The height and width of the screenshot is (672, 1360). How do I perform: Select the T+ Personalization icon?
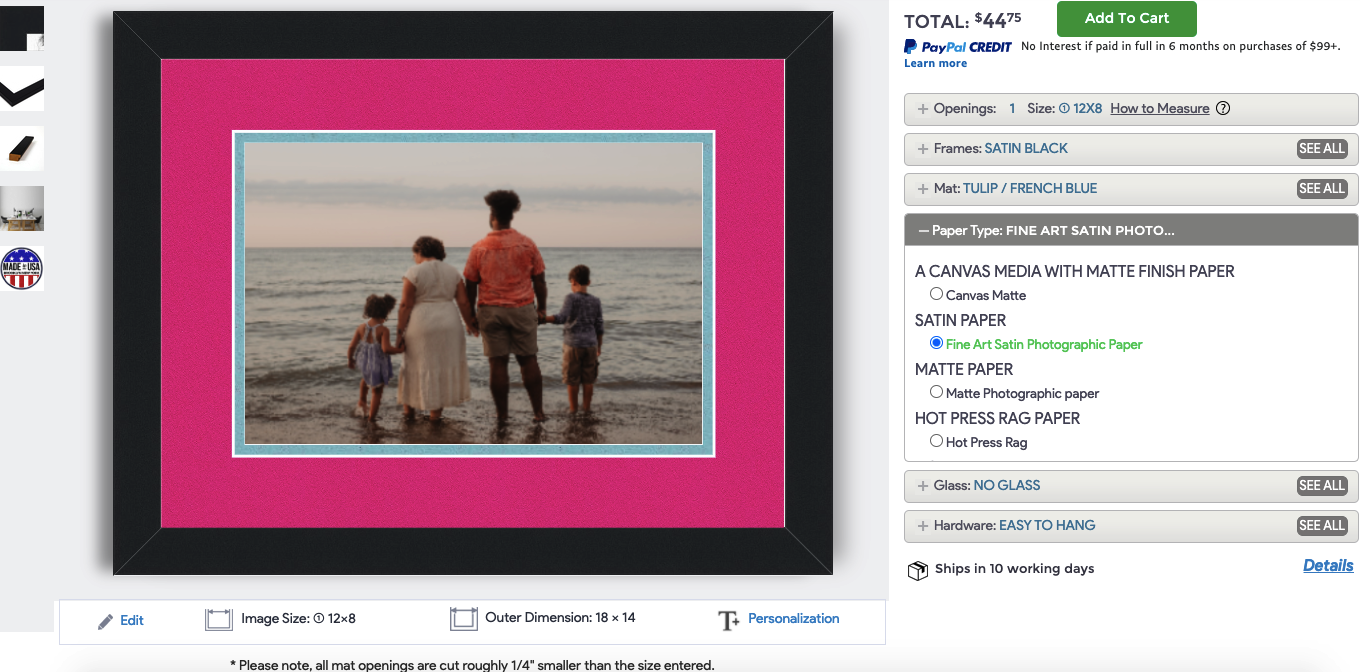pyautogui.click(x=729, y=619)
